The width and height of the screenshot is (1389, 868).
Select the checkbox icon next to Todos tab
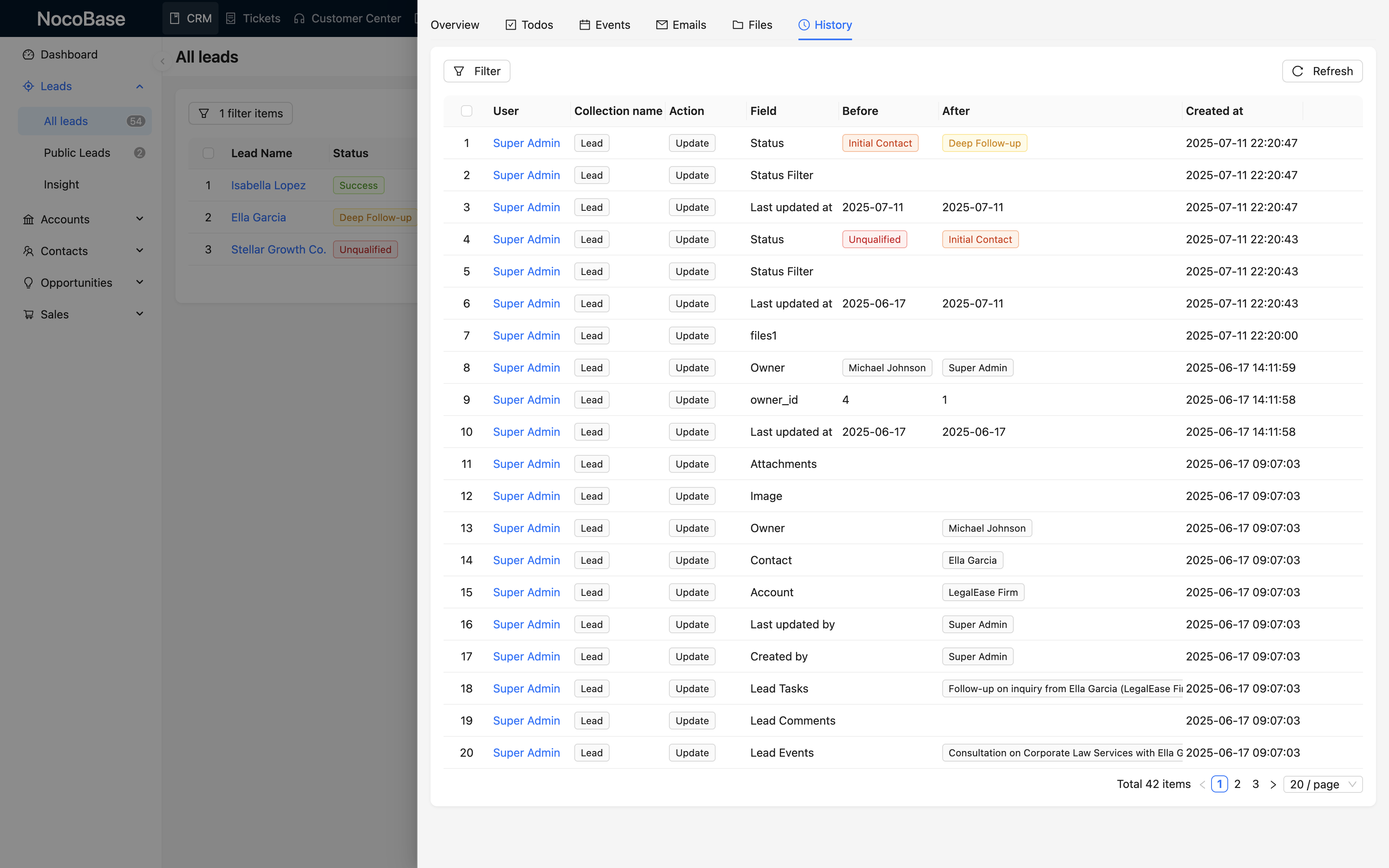click(511, 25)
